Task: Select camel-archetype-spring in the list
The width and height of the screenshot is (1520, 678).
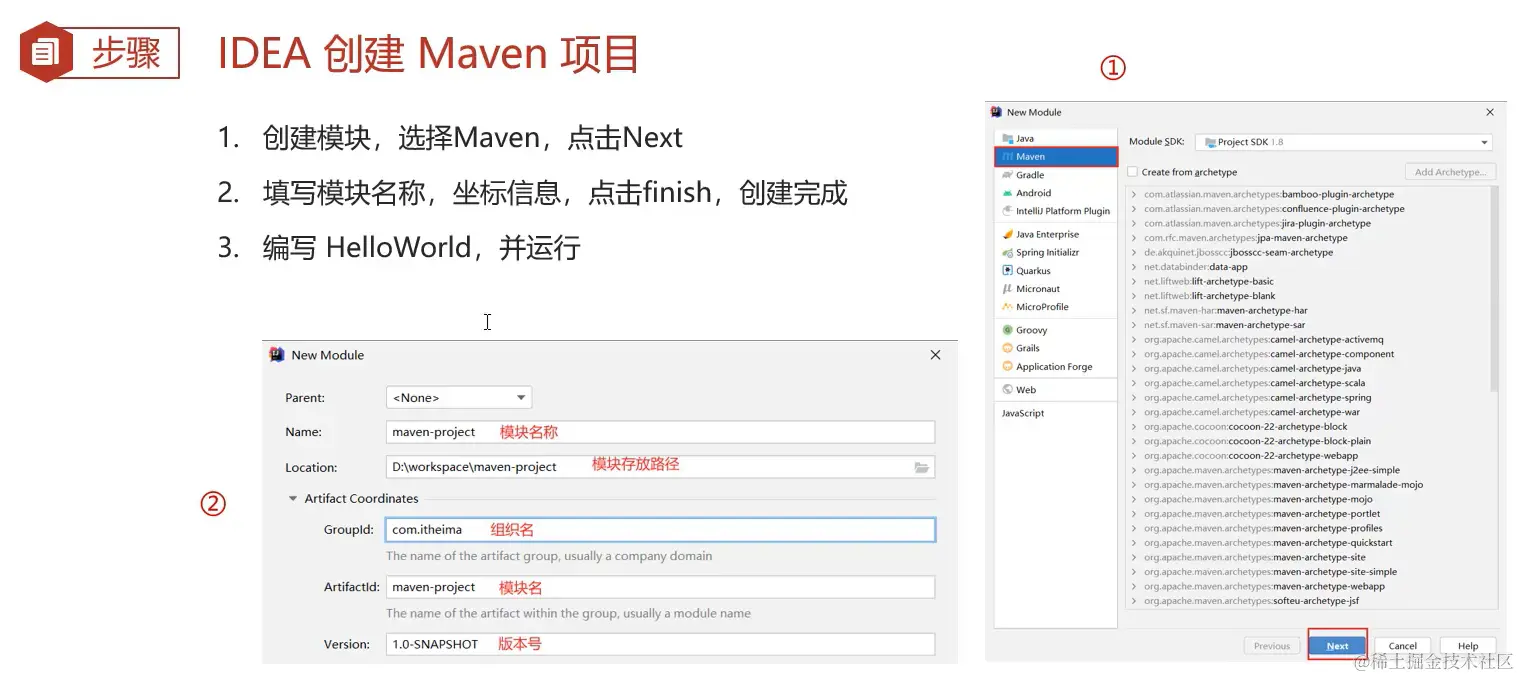Action: pyautogui.click(x=1258, y=397)
